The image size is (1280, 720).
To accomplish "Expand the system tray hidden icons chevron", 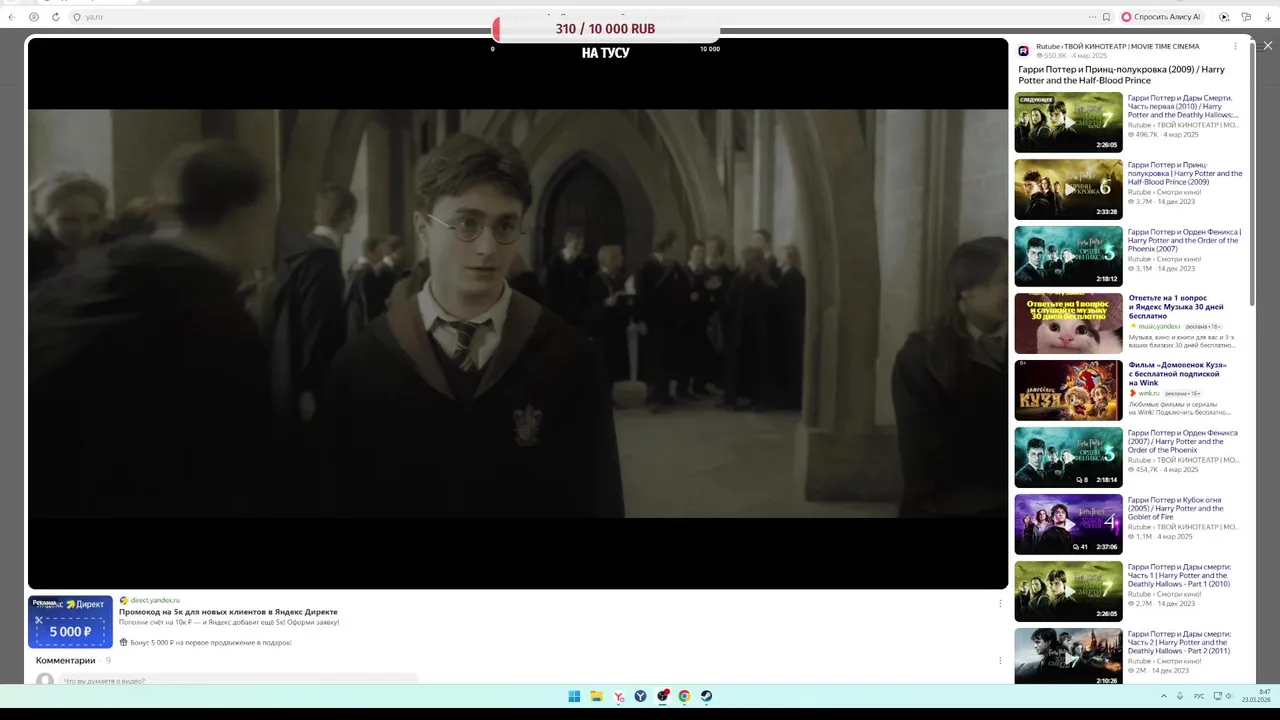I will pos(1163,696).
